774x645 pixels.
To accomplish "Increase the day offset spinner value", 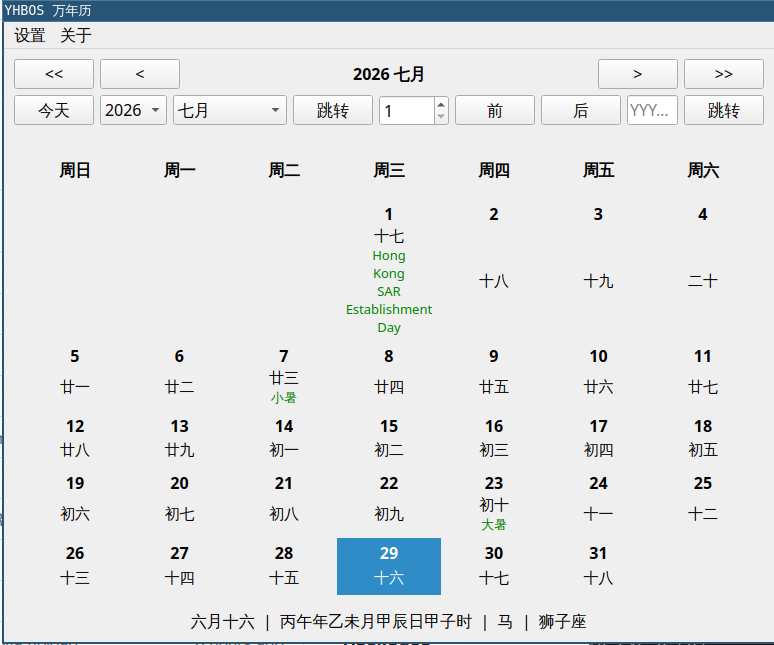I will coord(441,104).
